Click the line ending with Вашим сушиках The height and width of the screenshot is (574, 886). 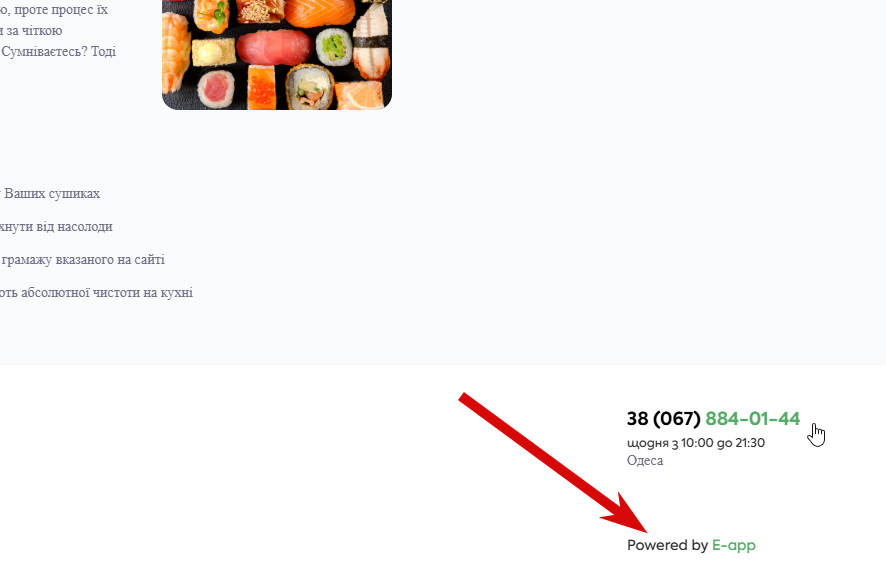point(50,193)
